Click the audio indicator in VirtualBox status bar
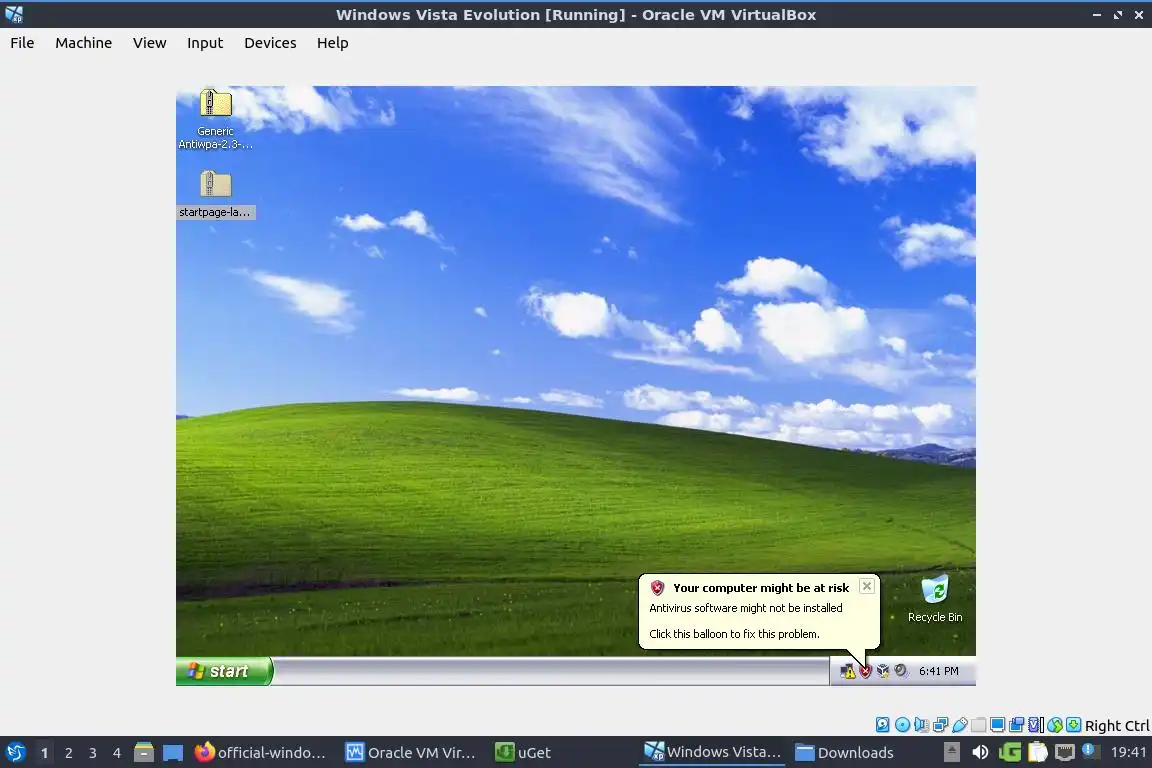1152x768 pixels. tap(921, 725)
